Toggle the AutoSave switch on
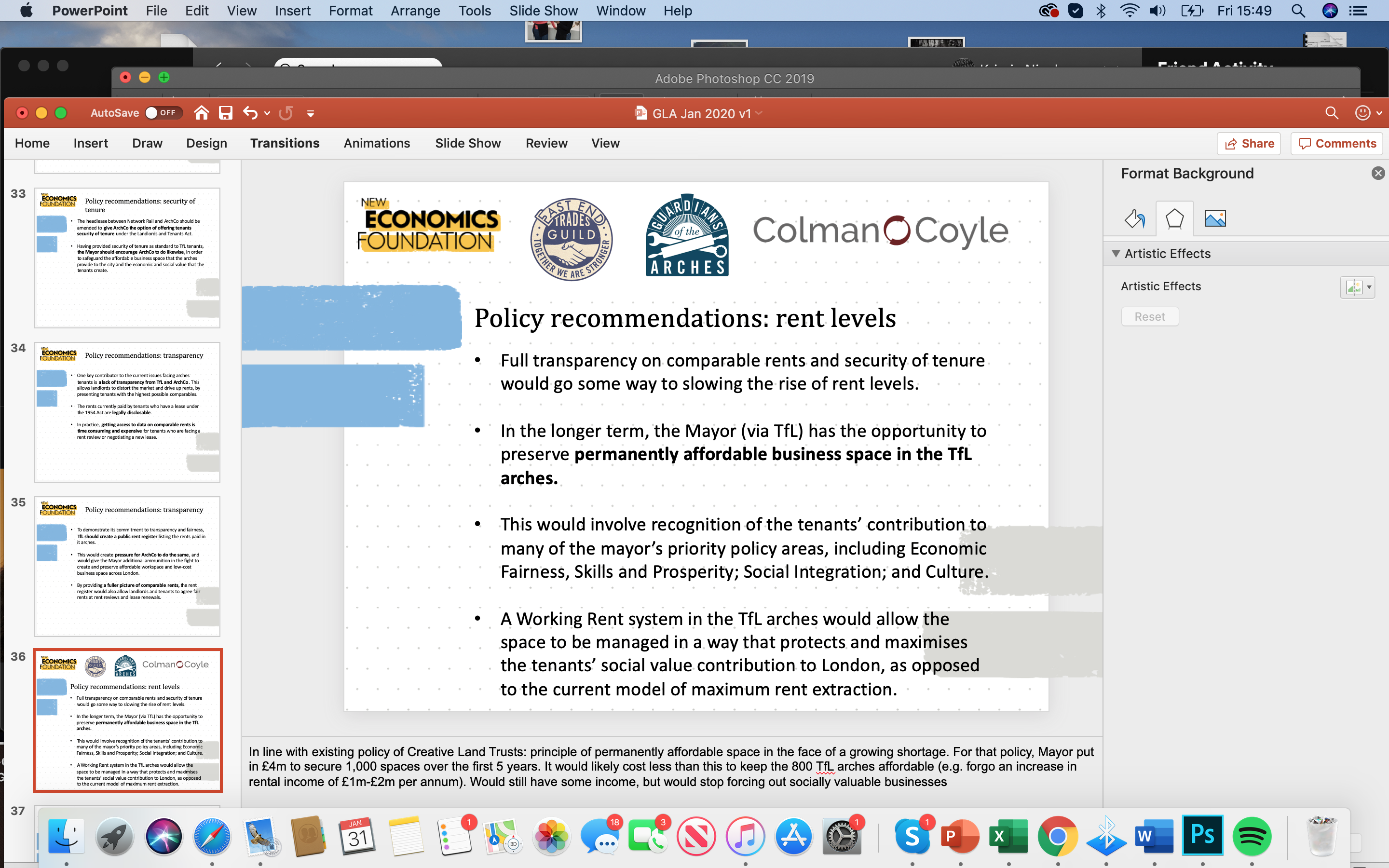Viewport: 1389px width, 868px height. [163, 113]
